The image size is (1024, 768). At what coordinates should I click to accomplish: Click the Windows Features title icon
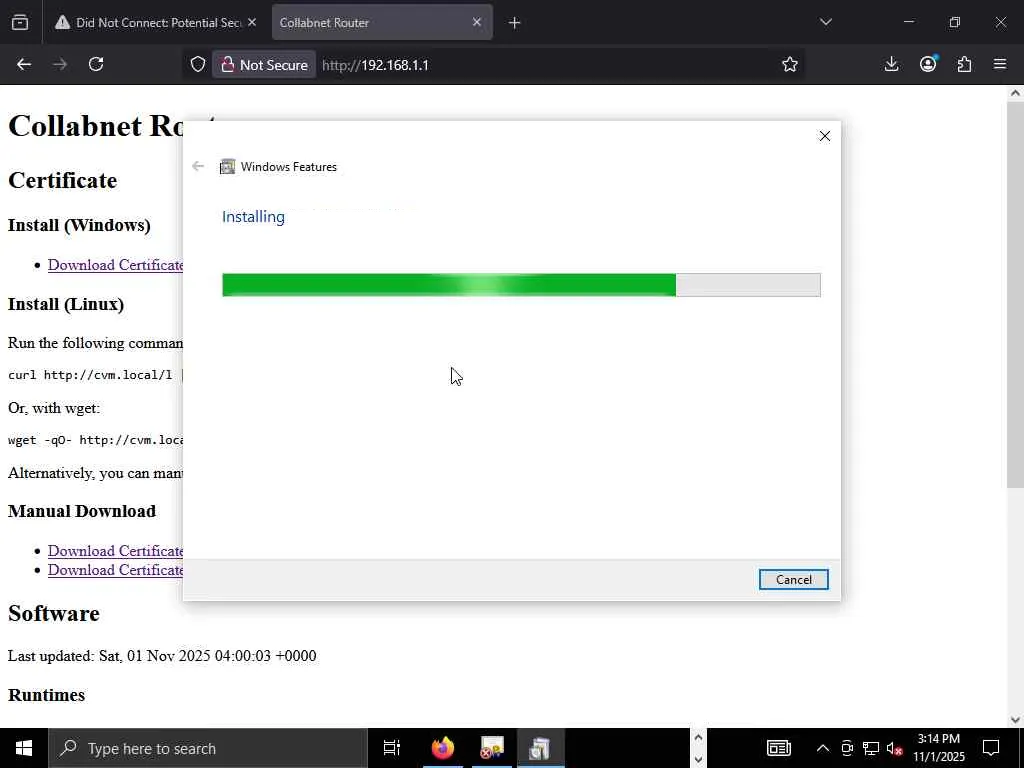[x=227, y=167]
